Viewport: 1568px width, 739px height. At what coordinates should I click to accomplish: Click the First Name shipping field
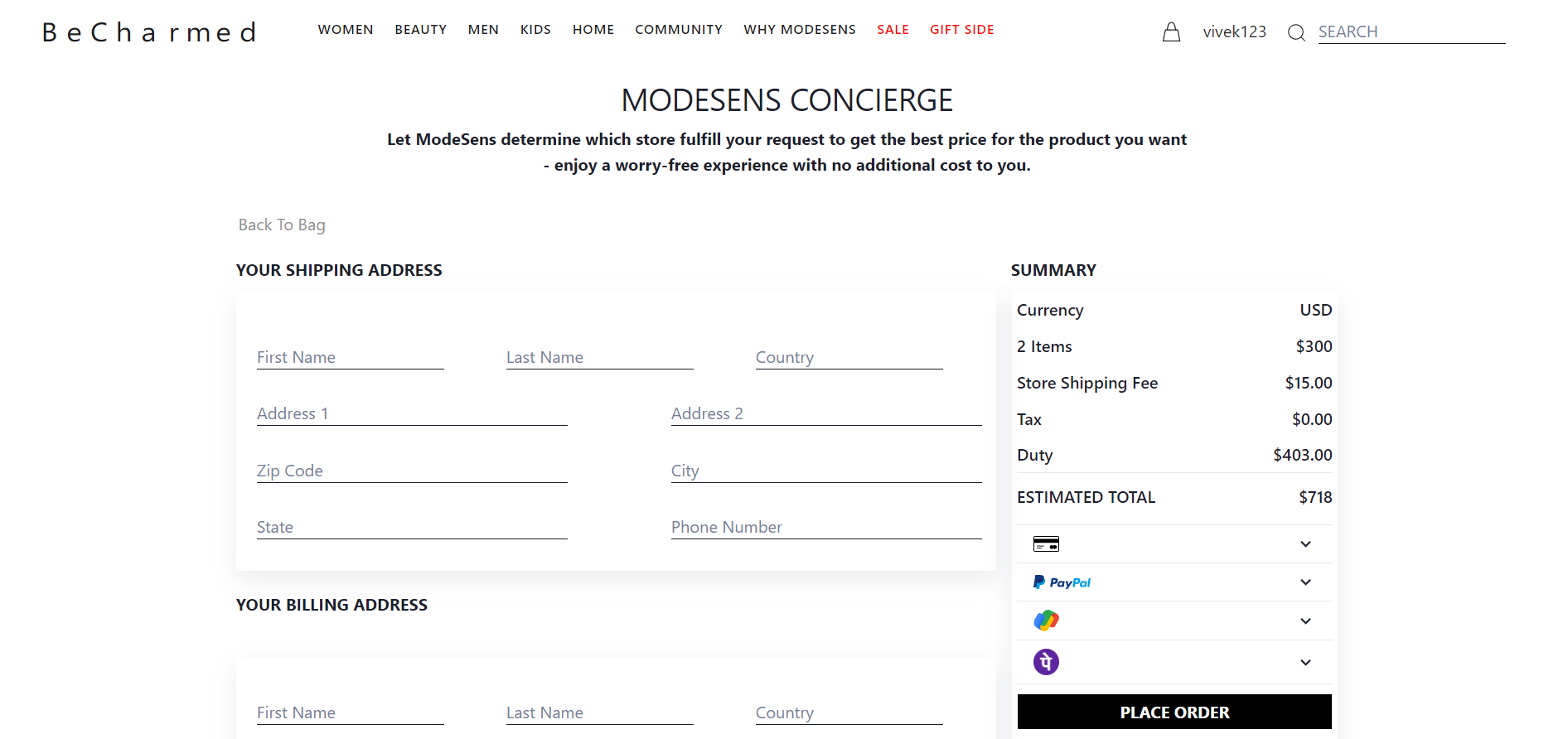[350, 357]
